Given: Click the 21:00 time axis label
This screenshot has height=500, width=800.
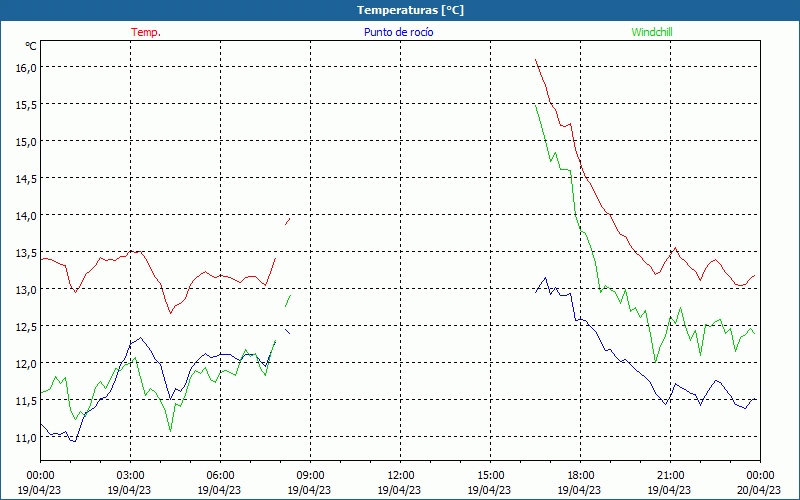Looking at the screenshot, I should (670, 476).
